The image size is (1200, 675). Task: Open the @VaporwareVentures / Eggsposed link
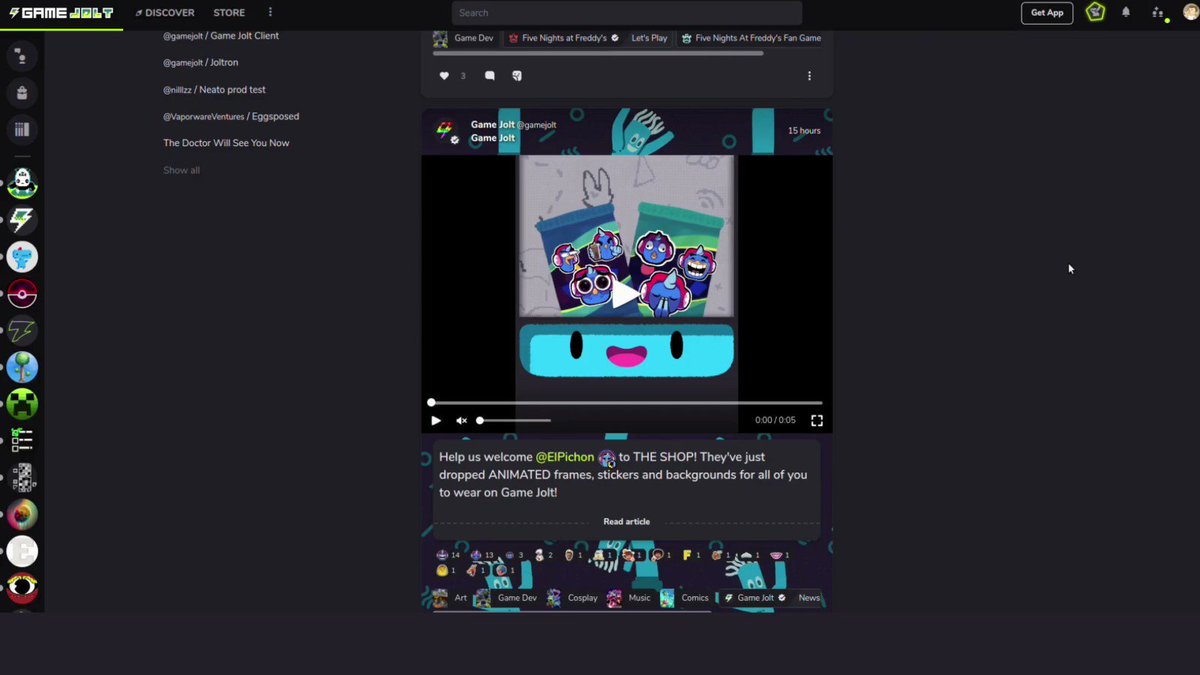(x=231, y=116)
